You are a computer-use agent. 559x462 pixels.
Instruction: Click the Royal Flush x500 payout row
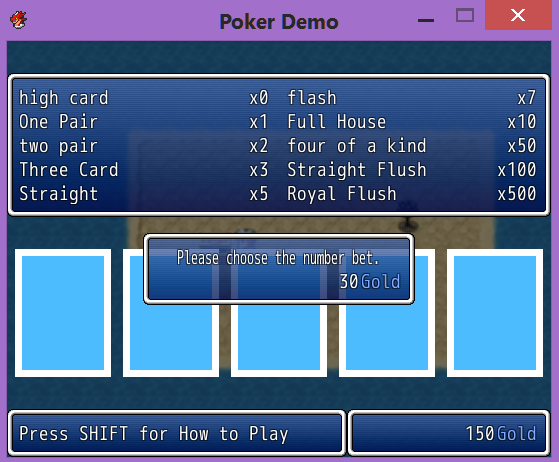[x=412, y=194]
